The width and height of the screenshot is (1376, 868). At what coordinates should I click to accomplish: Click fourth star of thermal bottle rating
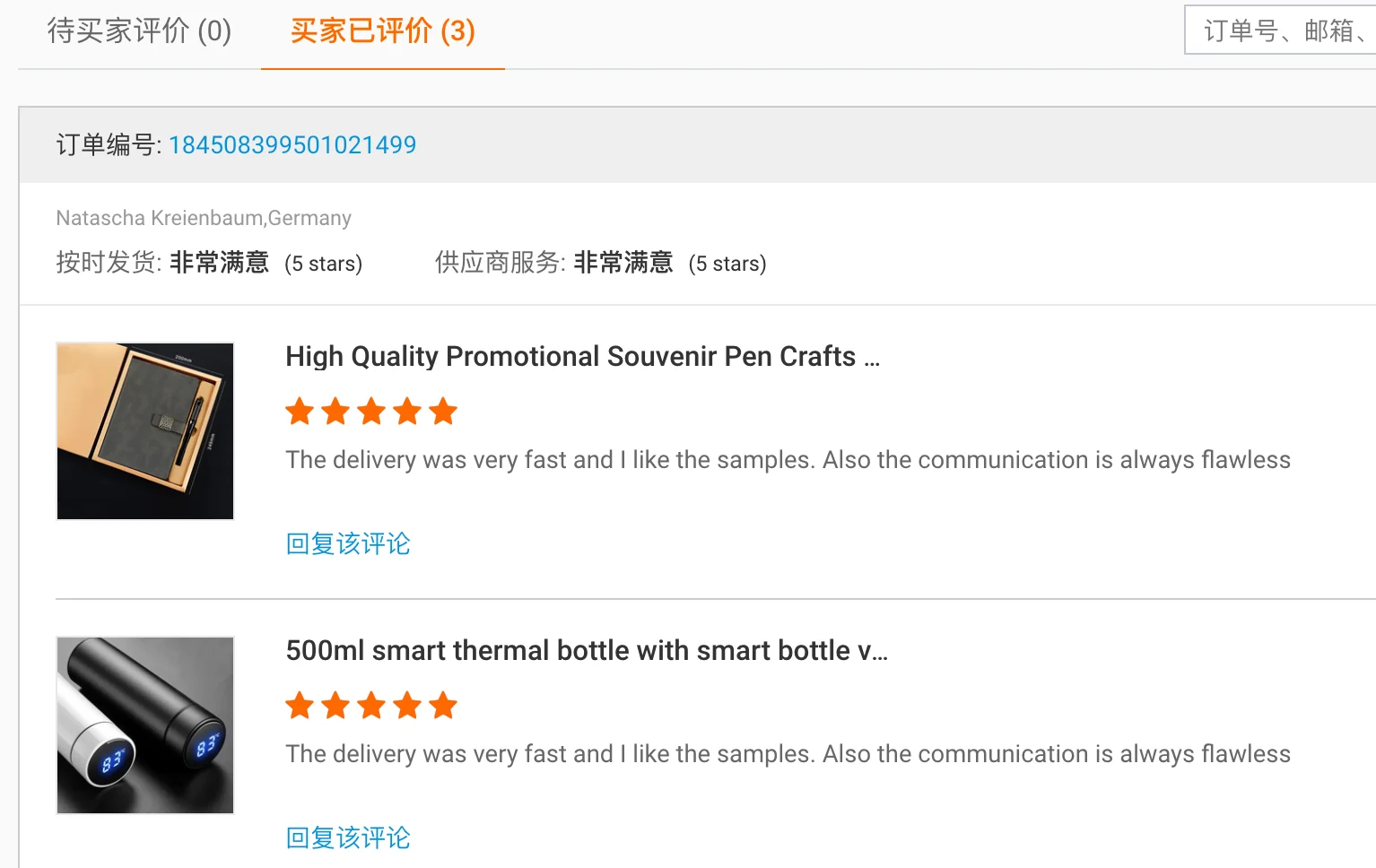tap(407, 707)
